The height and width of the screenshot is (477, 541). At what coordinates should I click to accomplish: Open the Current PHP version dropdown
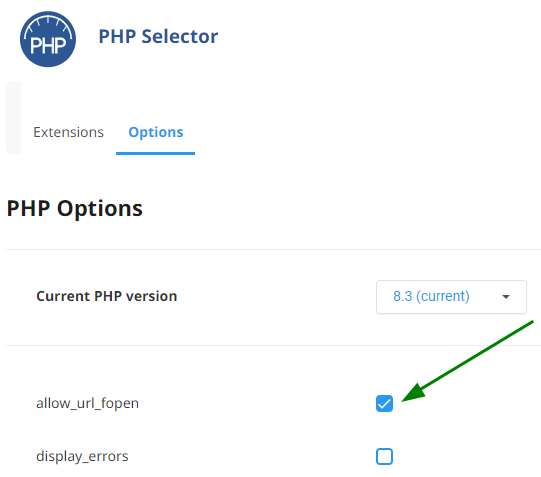[451, 297]
